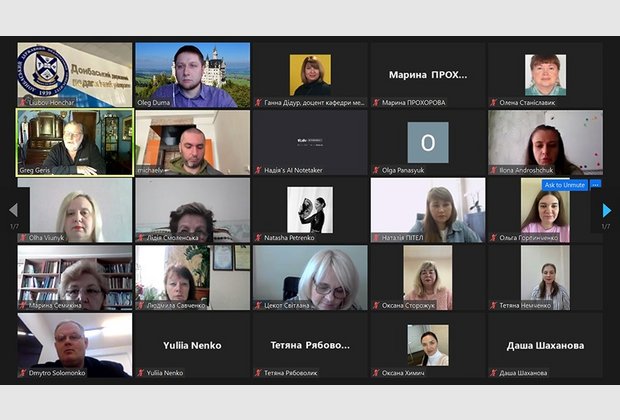
Task: Click muted mic icon next to Olga Panasyuk
Action: point(376,170)
